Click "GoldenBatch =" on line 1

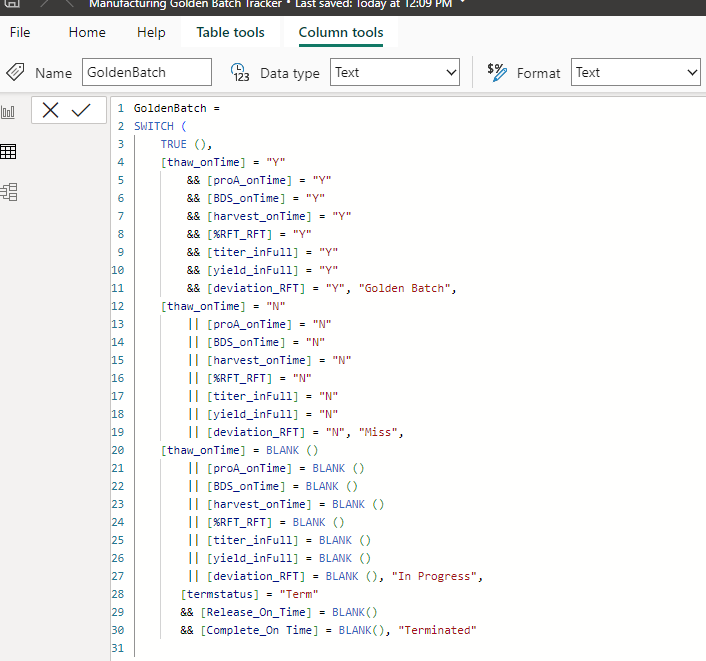[x=176, y=108]
